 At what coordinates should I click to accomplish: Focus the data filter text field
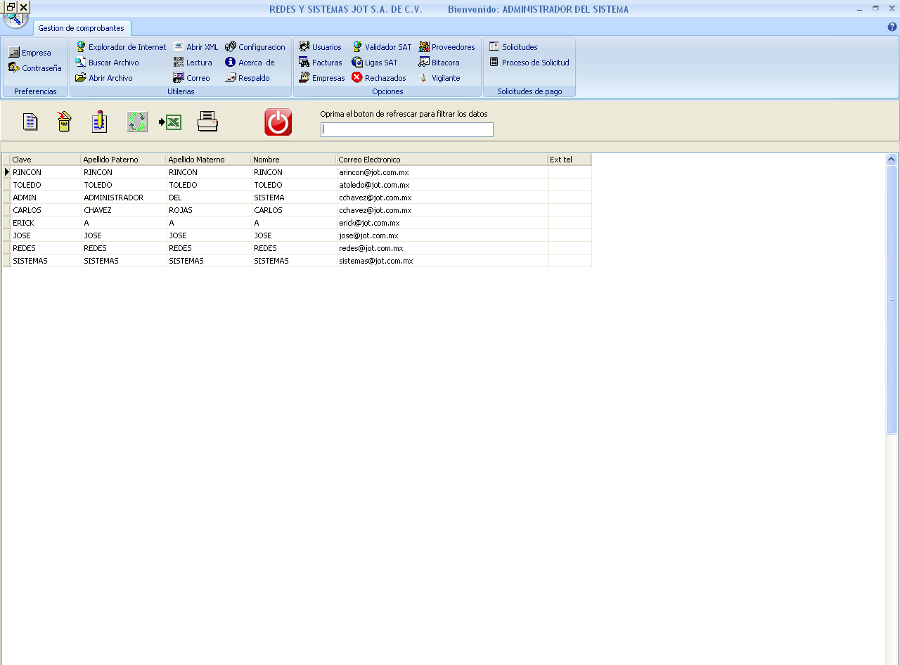click(407, 129)
